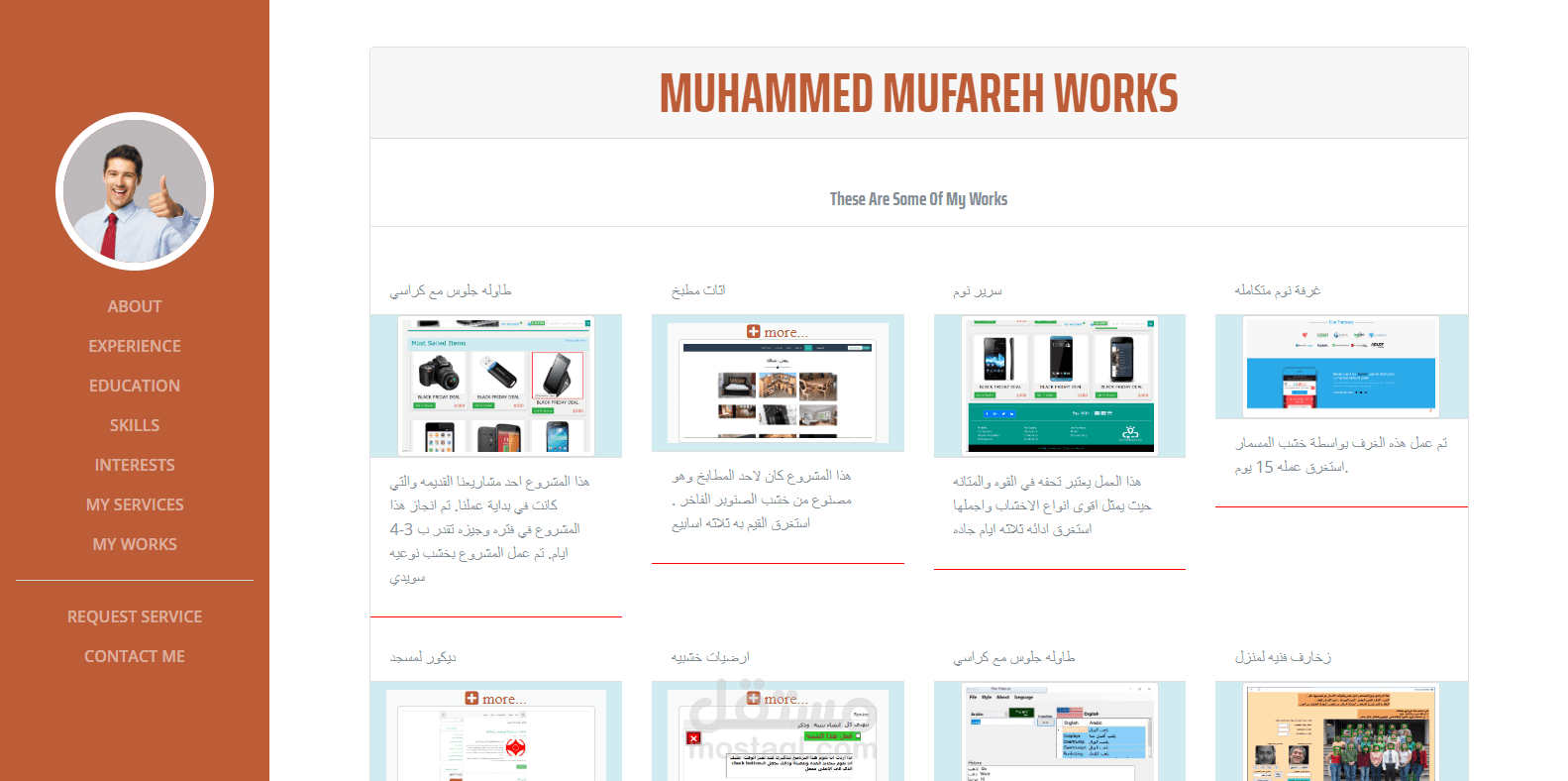
Task: Open the 'طاوله جلوس مع كراسي' camera products thumbnail
Action: [496, 386]
